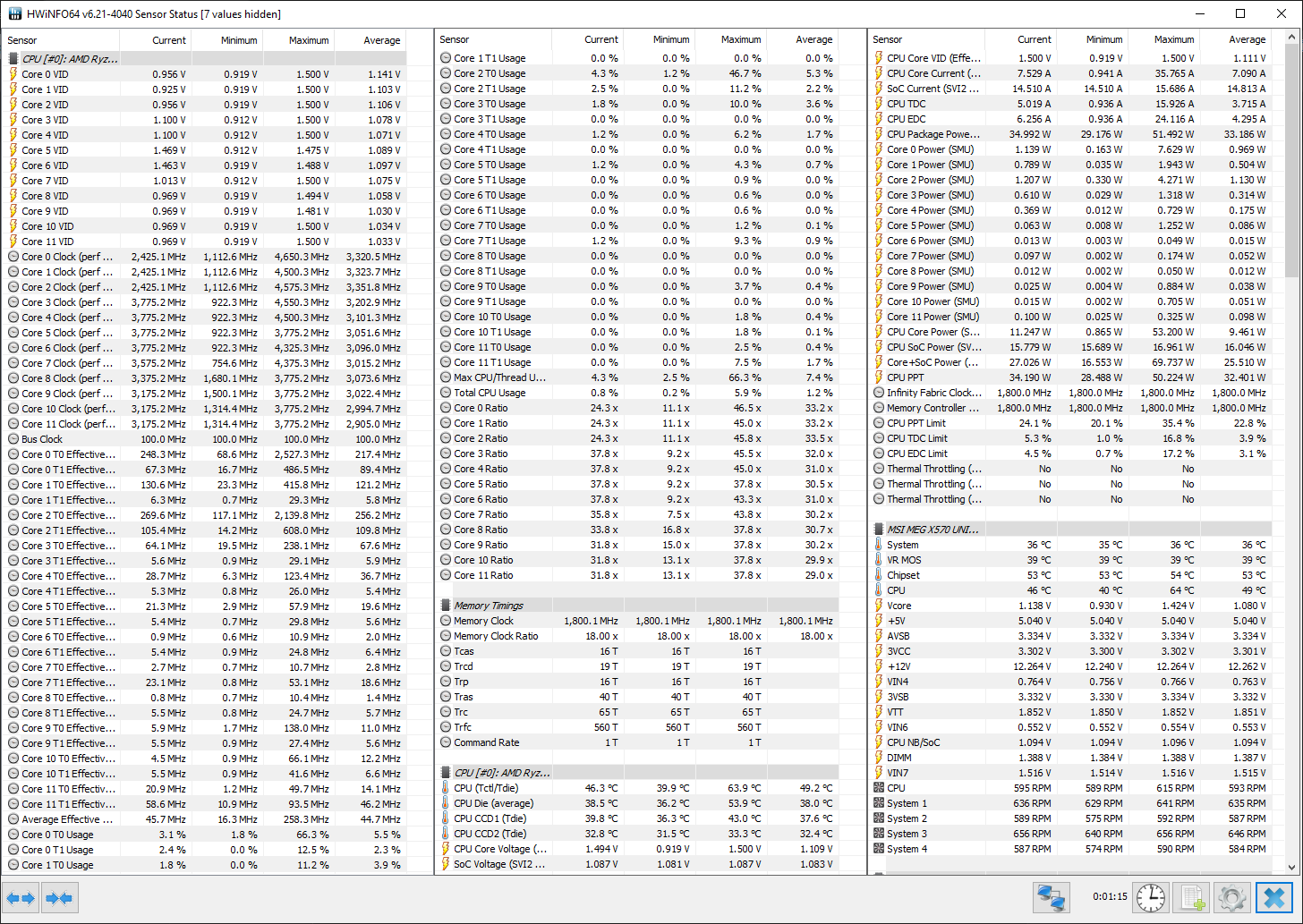Click the icon beside Memory Clock Ratio
This screenshot has width=1303, height=924.
point(446,636)
